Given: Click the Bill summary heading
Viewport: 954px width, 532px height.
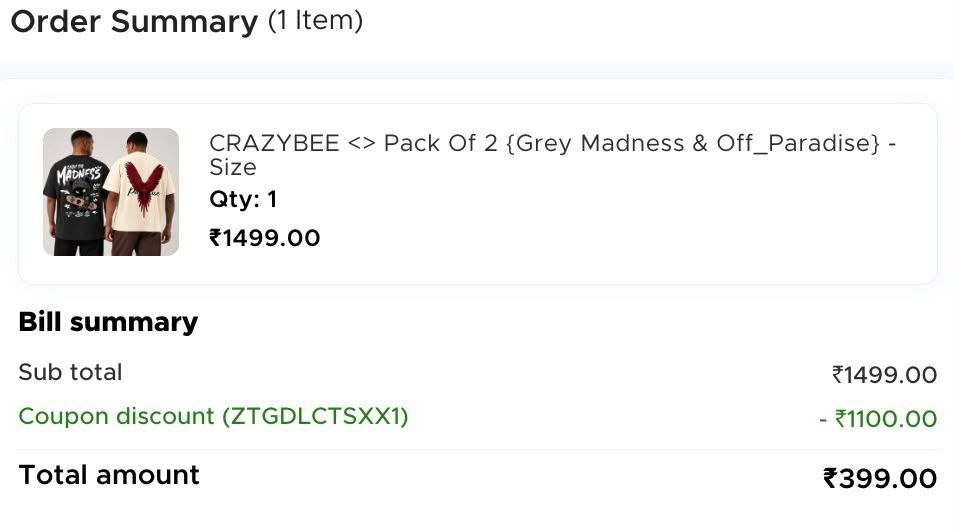Looking at the screenshot, I should (x=108, y=322).
